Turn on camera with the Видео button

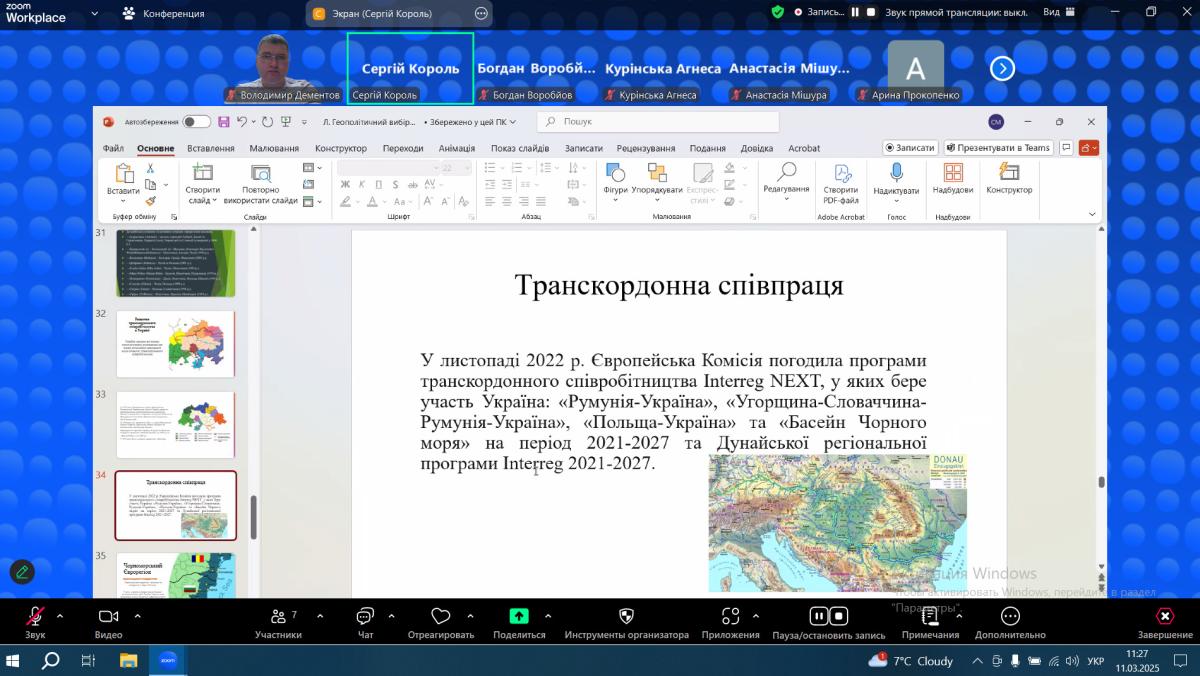click(108, 617)
